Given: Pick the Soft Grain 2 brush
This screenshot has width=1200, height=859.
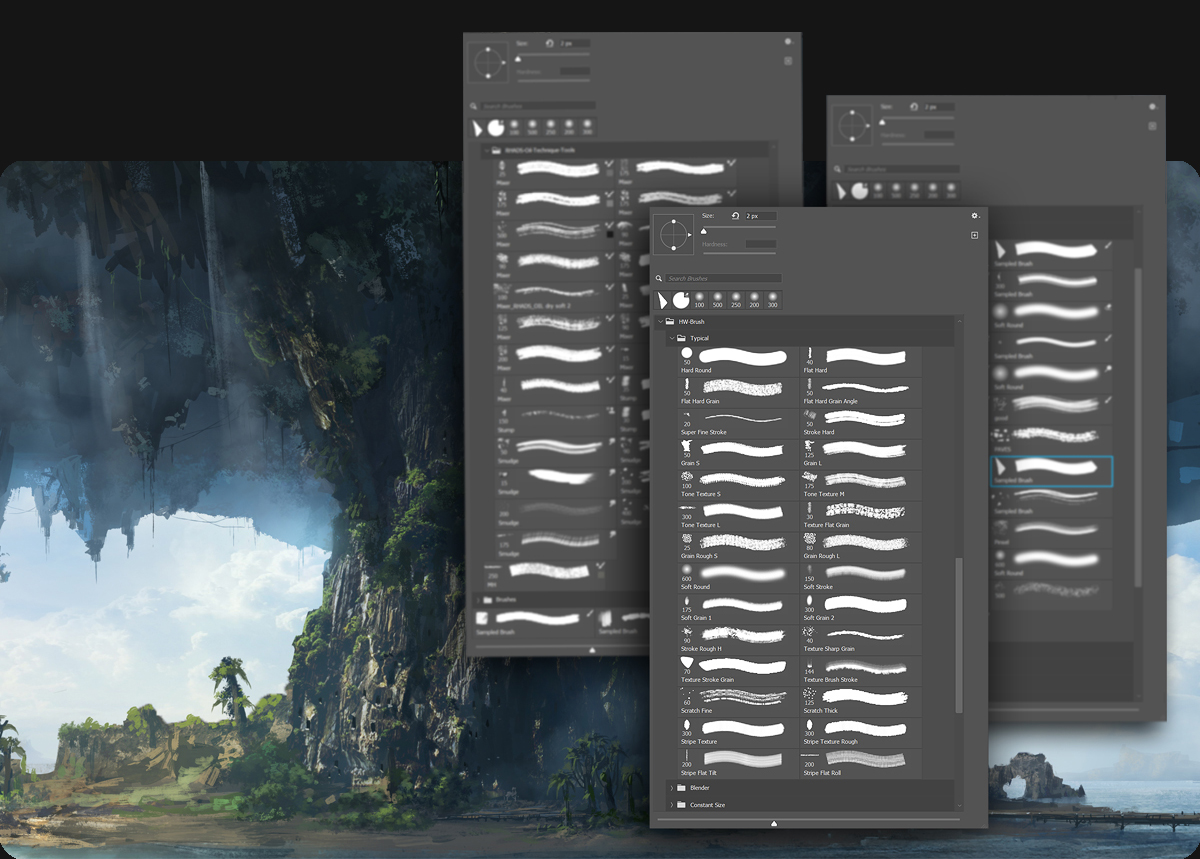Looking at the screenshot, I should [x=861, y=609].
